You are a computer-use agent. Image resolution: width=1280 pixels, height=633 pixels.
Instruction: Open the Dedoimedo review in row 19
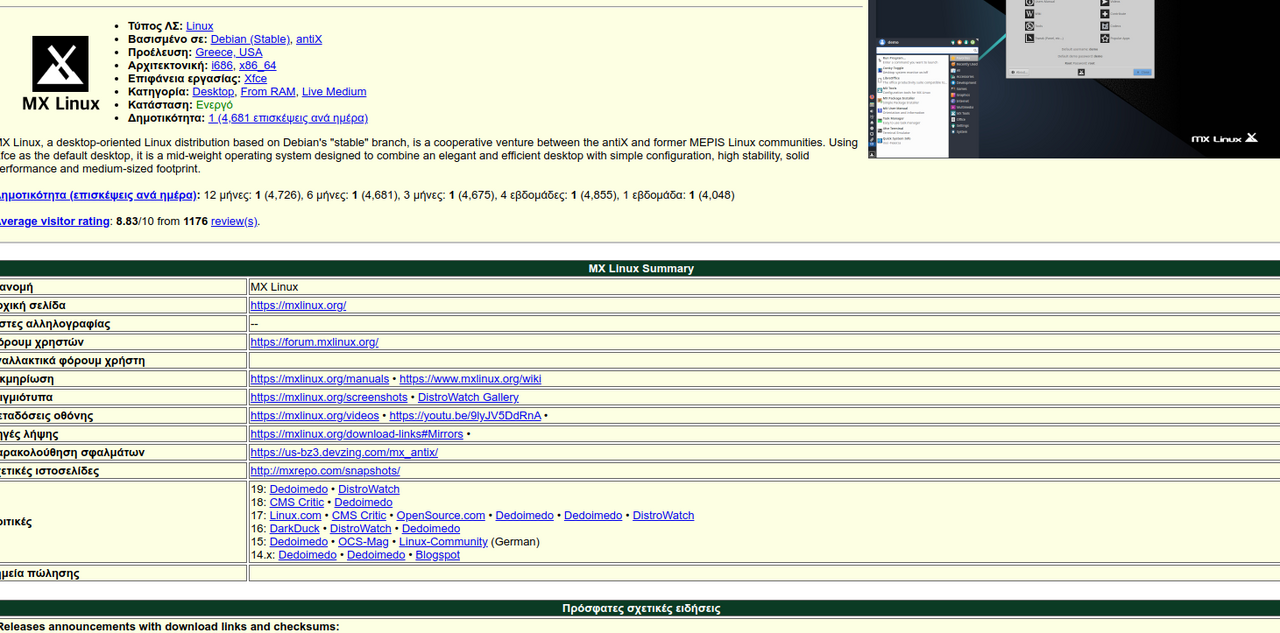pos(298,489)
